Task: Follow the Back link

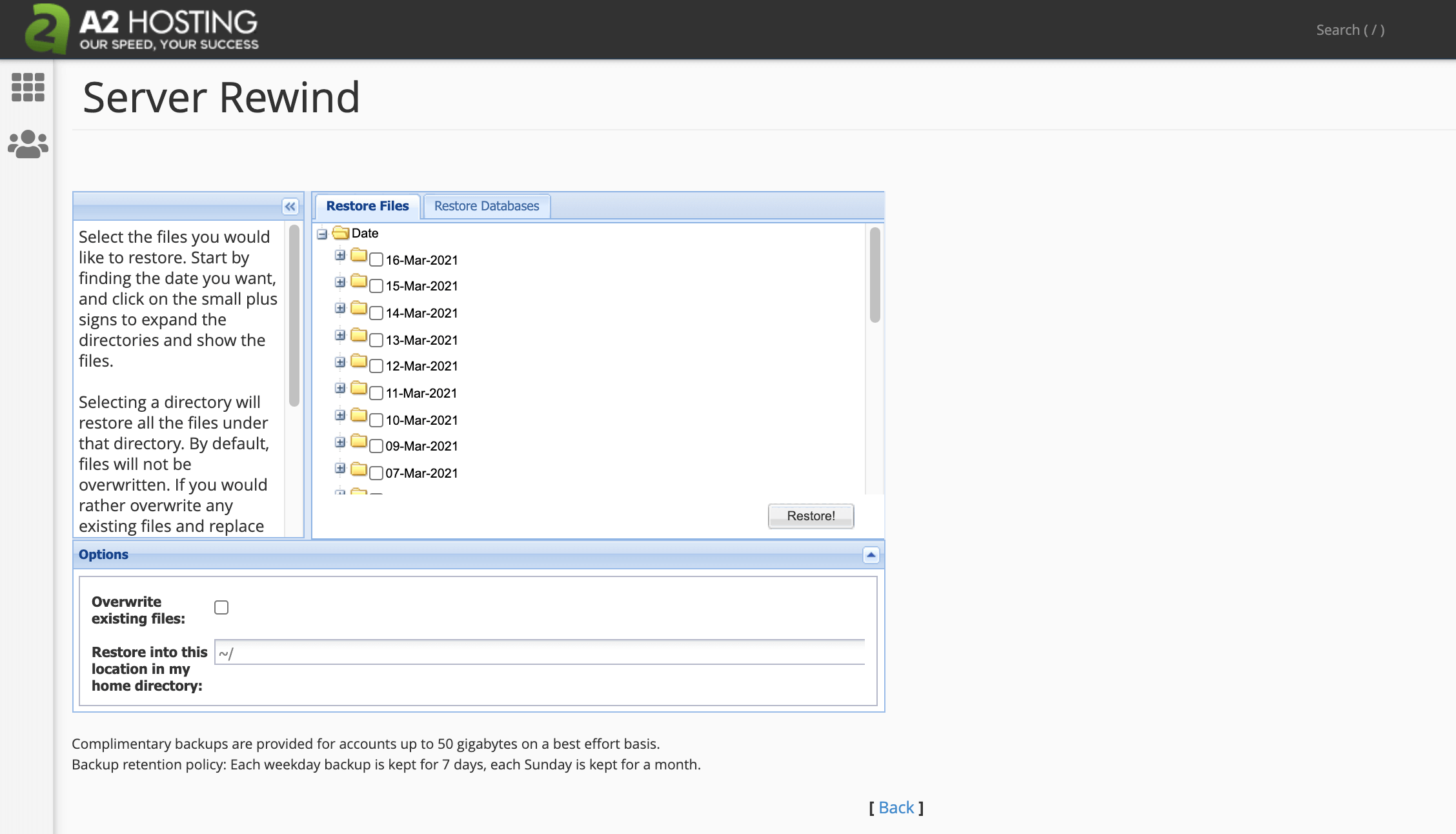Action: pyautogui.click(x=896, y=808)
